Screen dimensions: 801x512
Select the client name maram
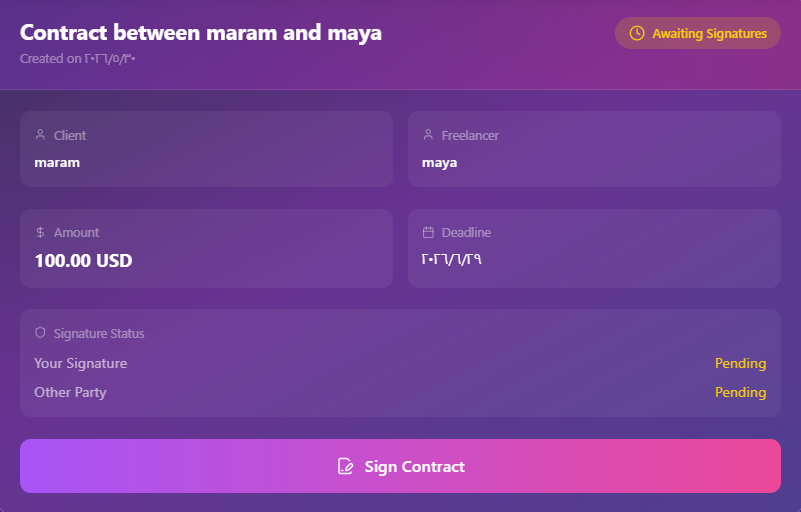pyautogui.click(x=57, y=163)
